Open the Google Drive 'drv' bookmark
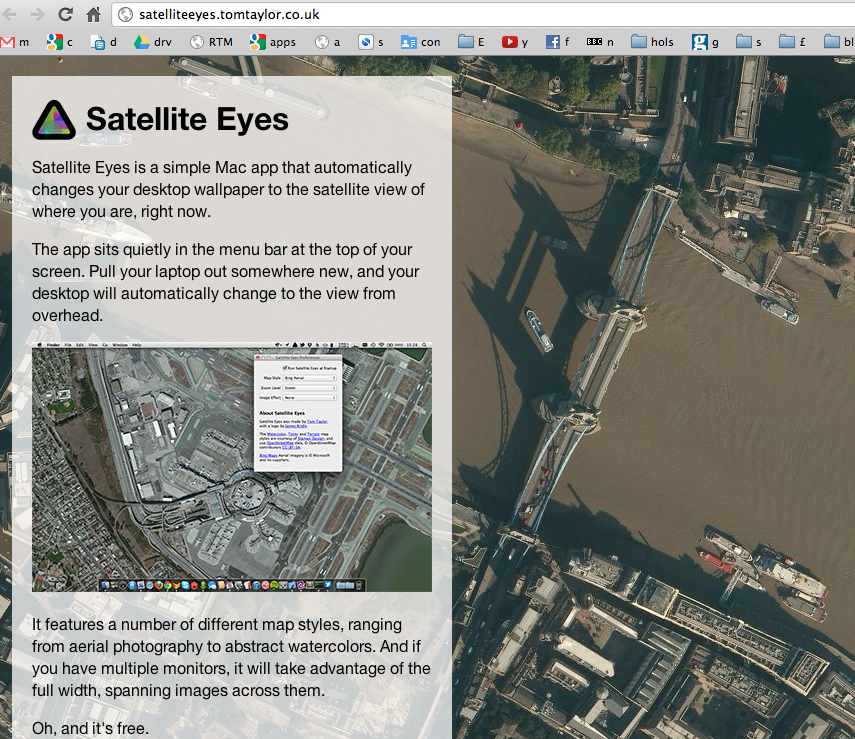855x739 pixels. [x=153, y=42]
